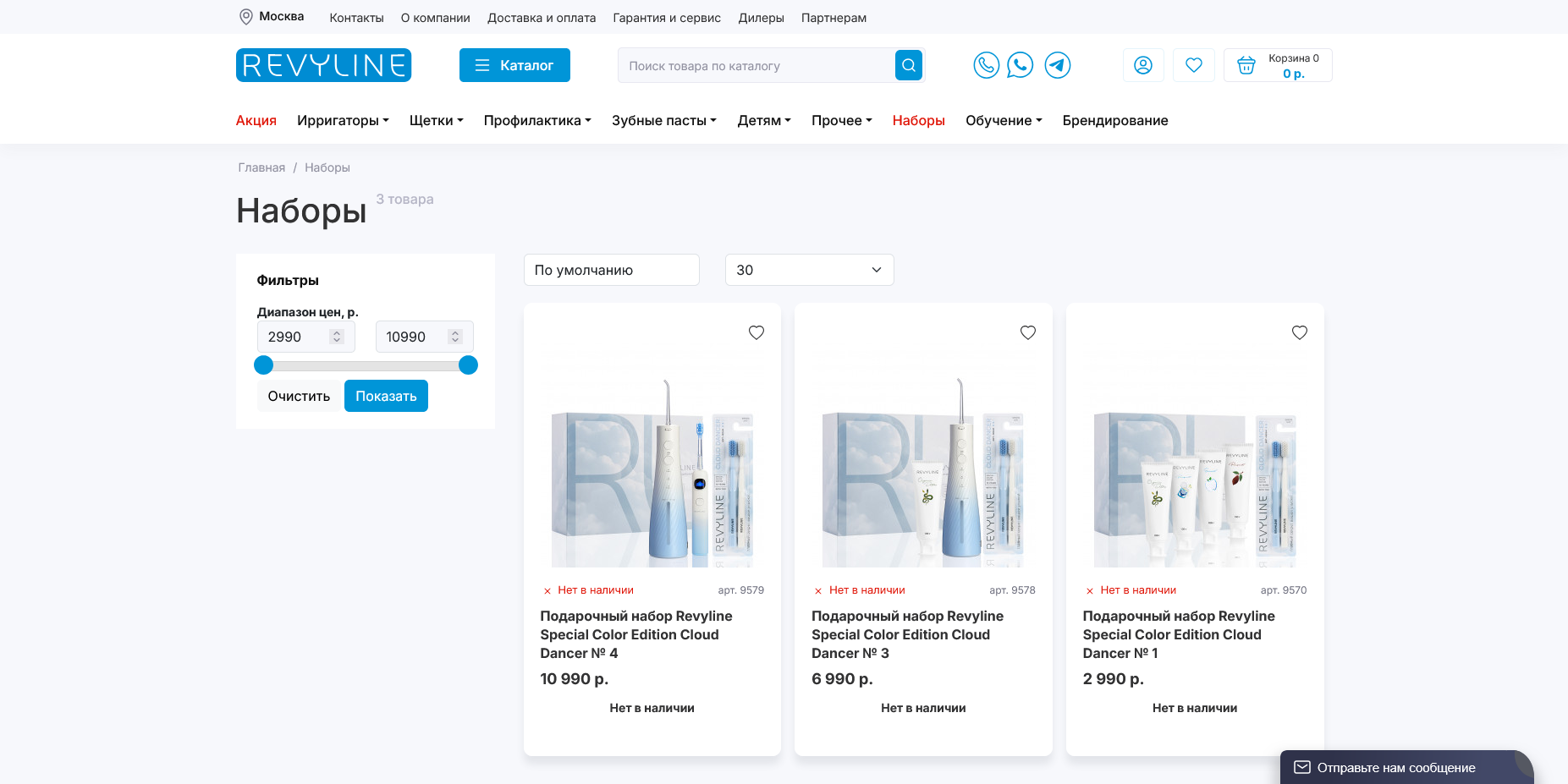Image resolution: width=1568 pixels, height=784 pixels.
Task: Expand the Ирригаторы dropdown menu
Action: pyautogui.click(x=343, y=120)
